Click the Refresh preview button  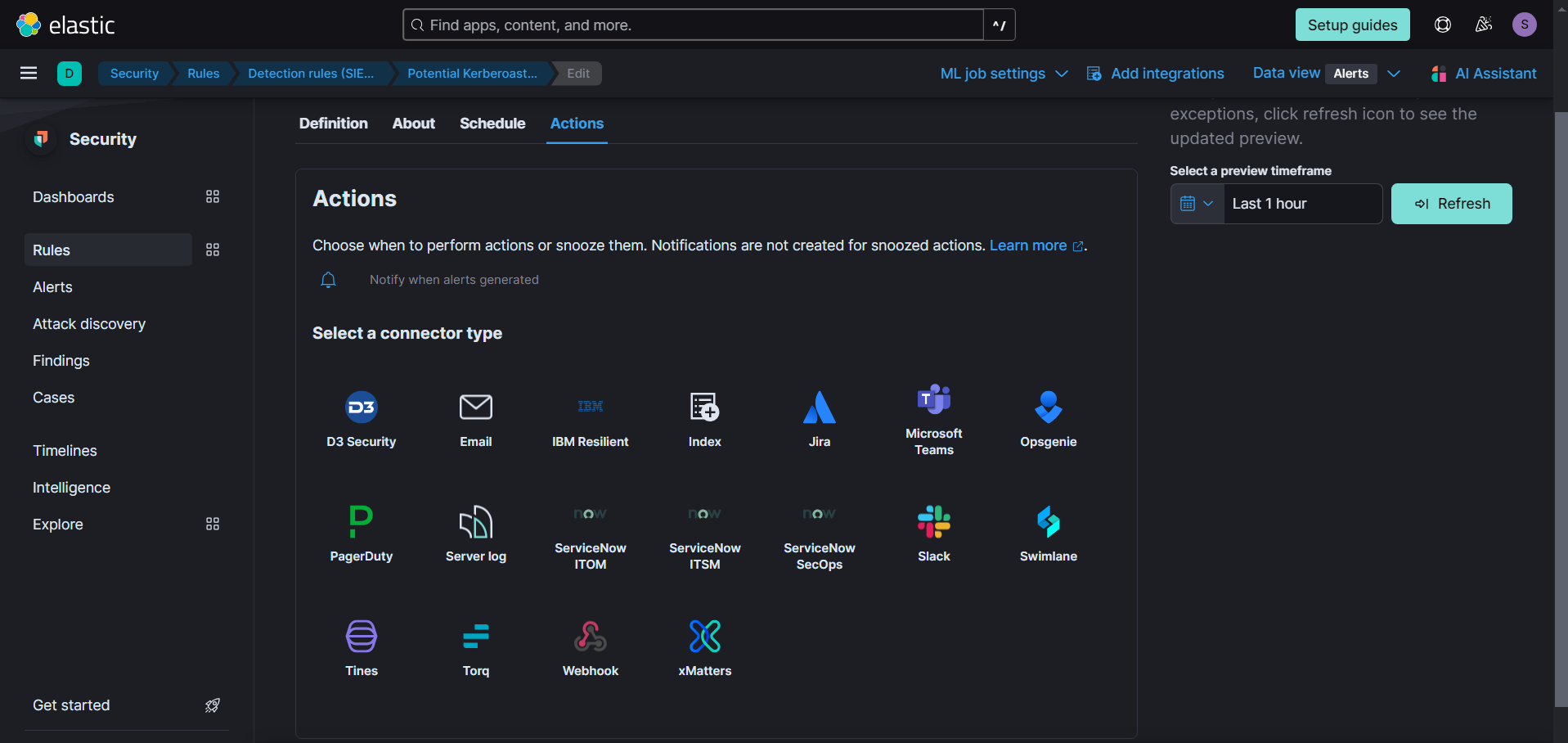[1452, 204]
